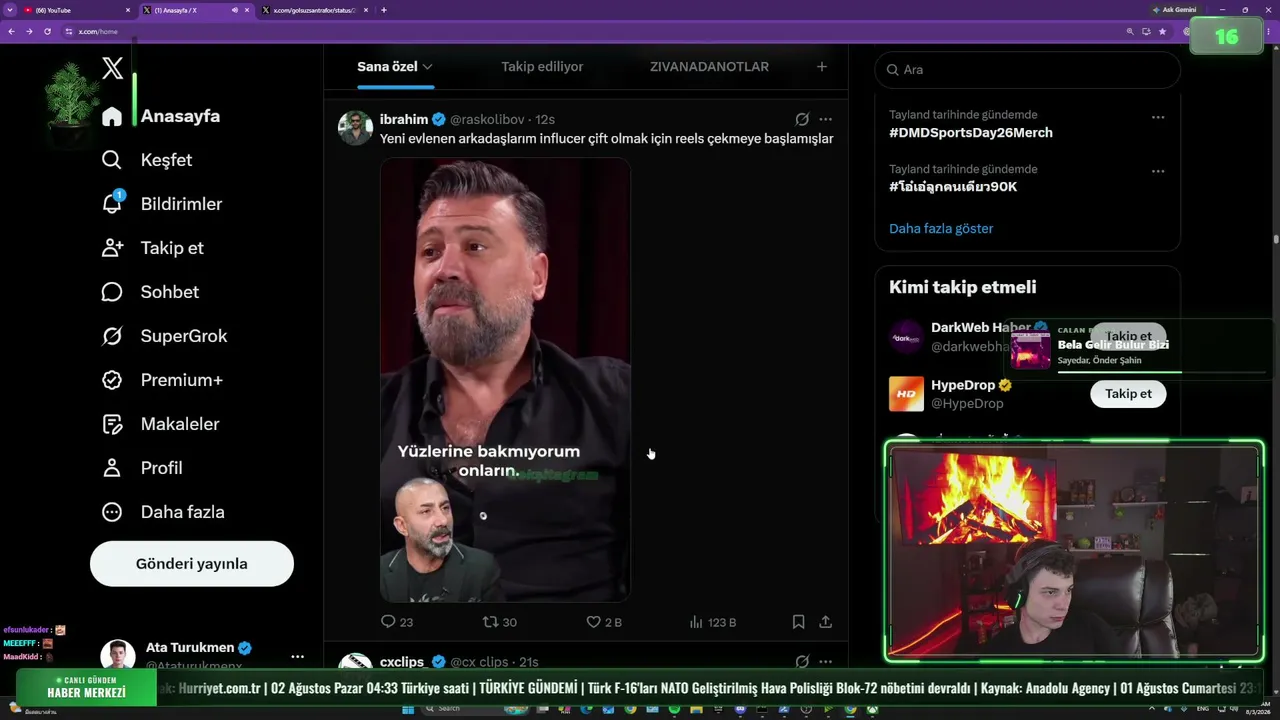Open options for #DMDSportsDay26Merch trend
Viewport: 1280px width, 720px height.
tap(1158, 117)
